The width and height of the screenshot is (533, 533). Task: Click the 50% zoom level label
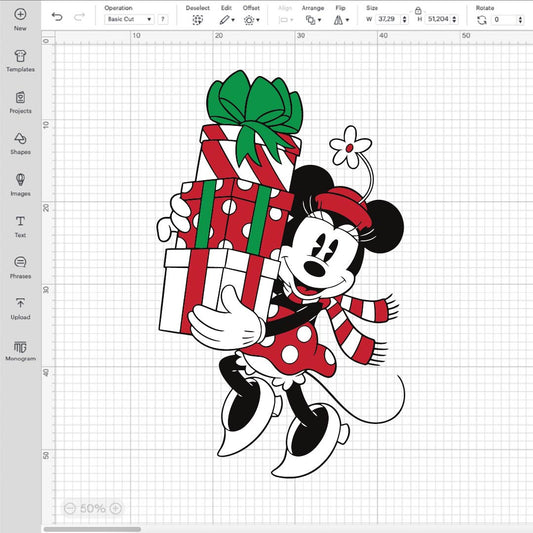(92, 509)
